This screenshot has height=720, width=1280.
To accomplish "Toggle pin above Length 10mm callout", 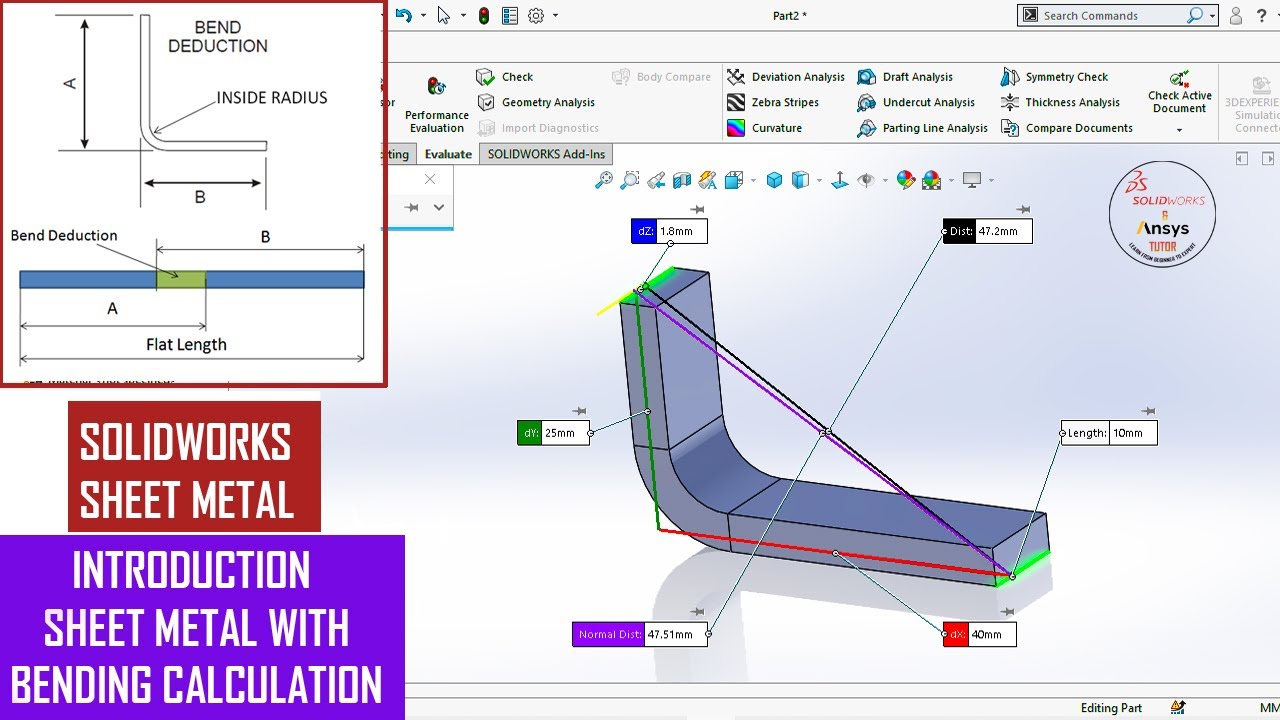I will [x=1148, y=411].
